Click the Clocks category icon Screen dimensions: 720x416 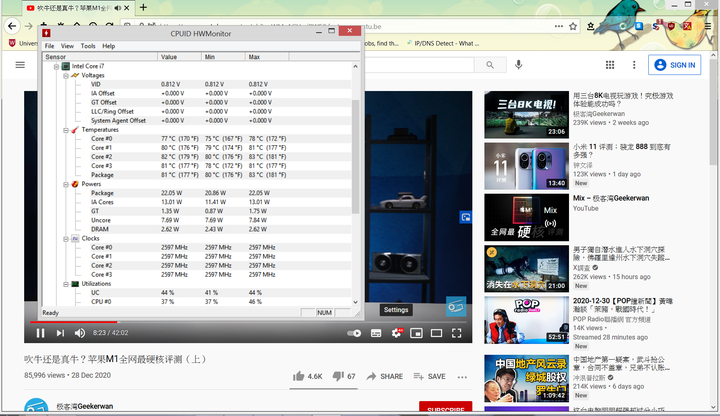(x=75, y=239)
